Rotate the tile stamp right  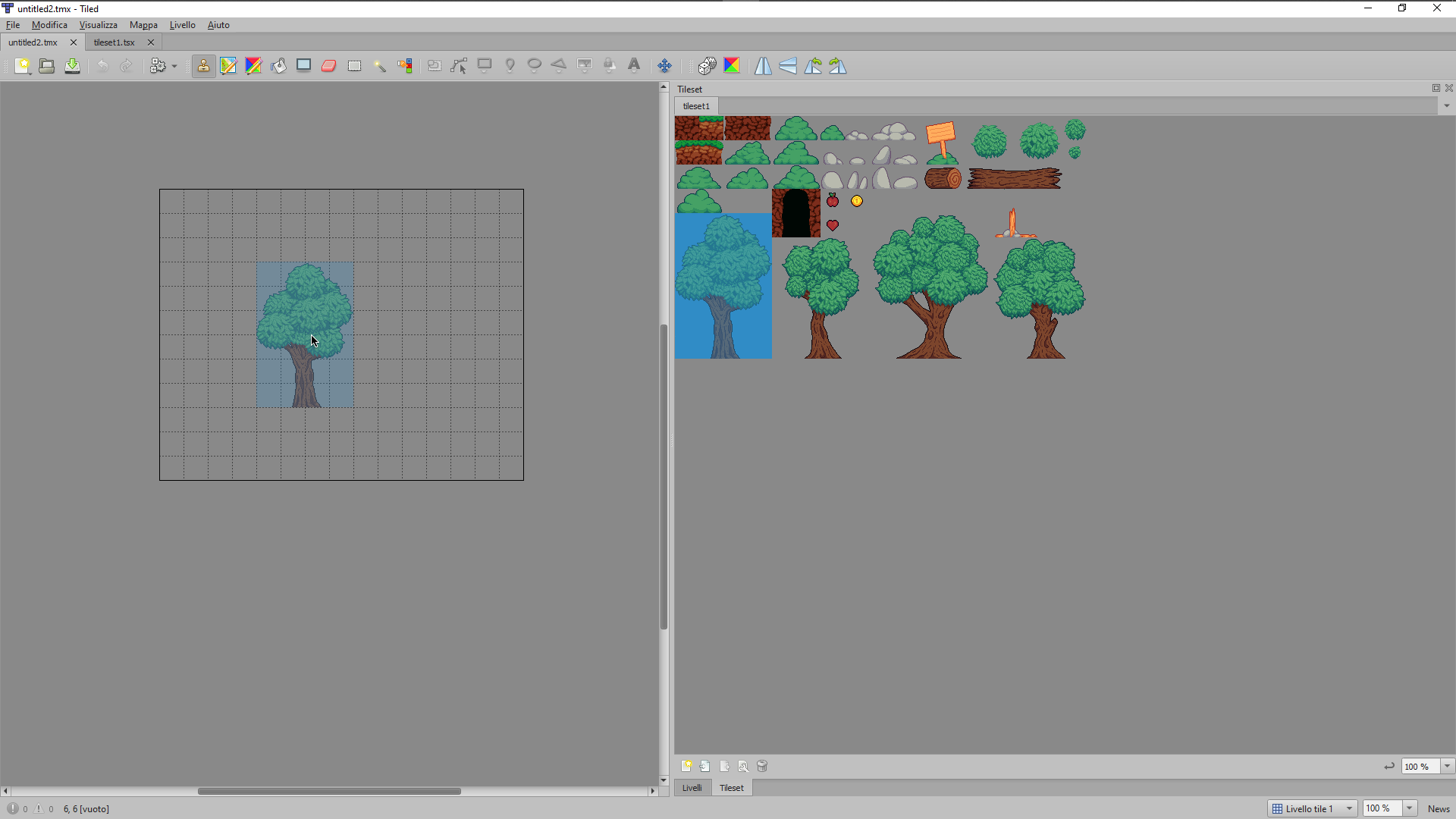837,65
